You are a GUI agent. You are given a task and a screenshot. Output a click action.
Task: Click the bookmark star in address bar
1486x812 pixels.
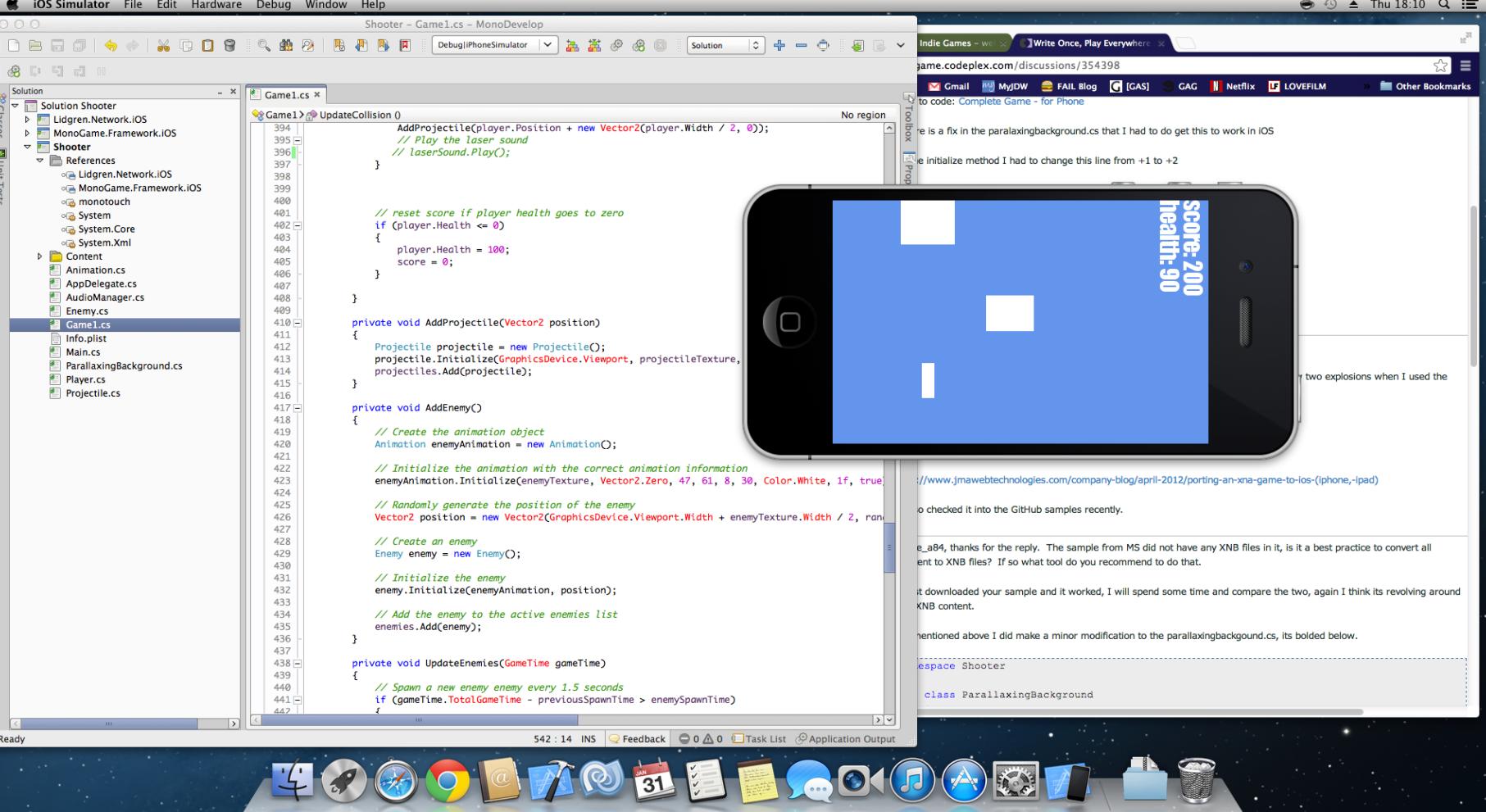(x=1440, y=66)
